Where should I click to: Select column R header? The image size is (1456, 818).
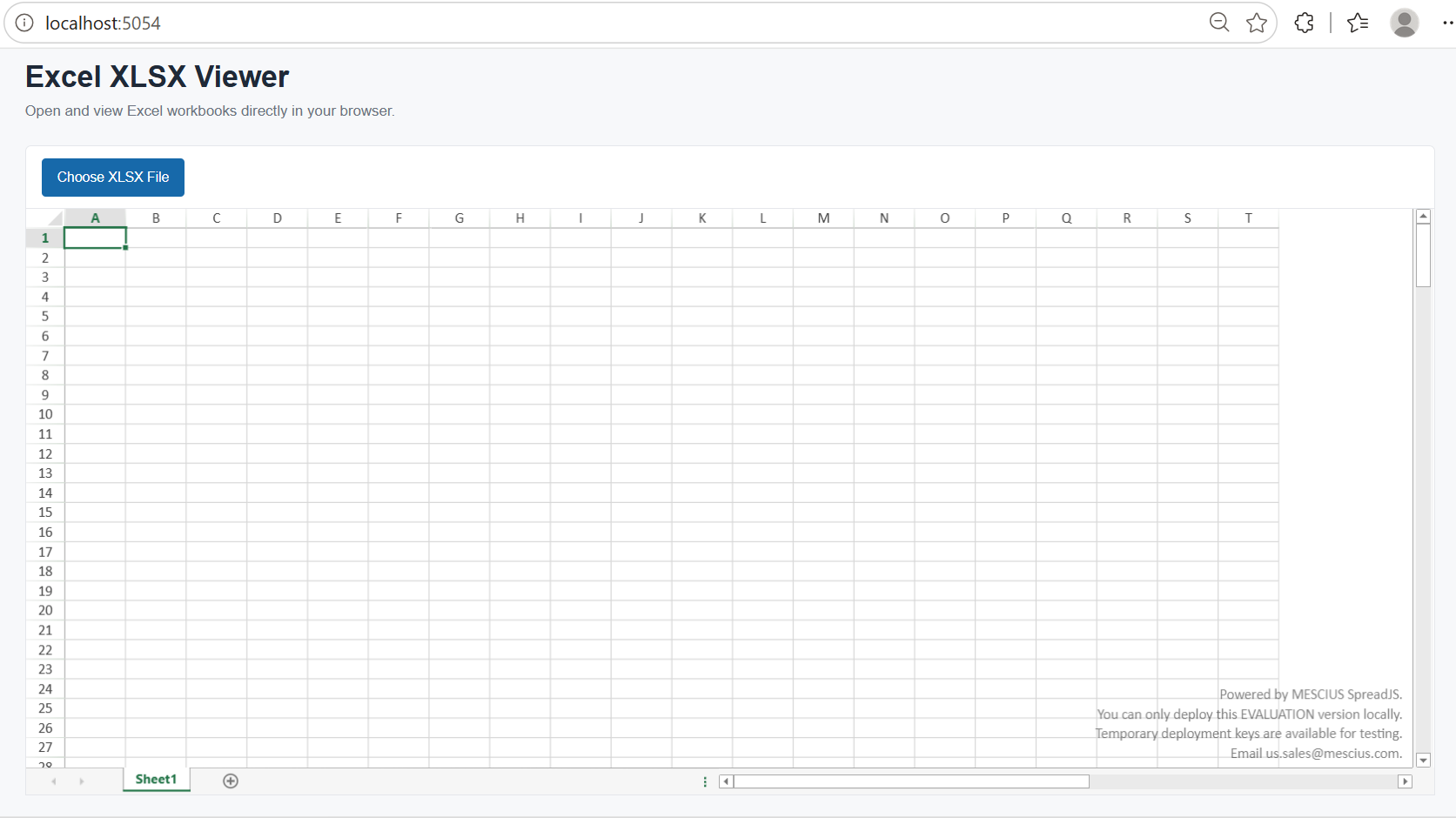[1127, 218]
